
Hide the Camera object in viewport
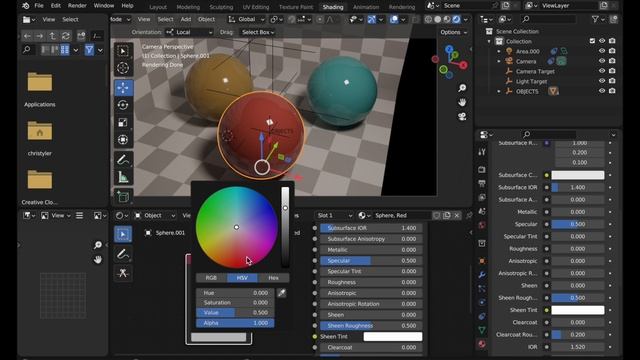click(x=602, y=61)
